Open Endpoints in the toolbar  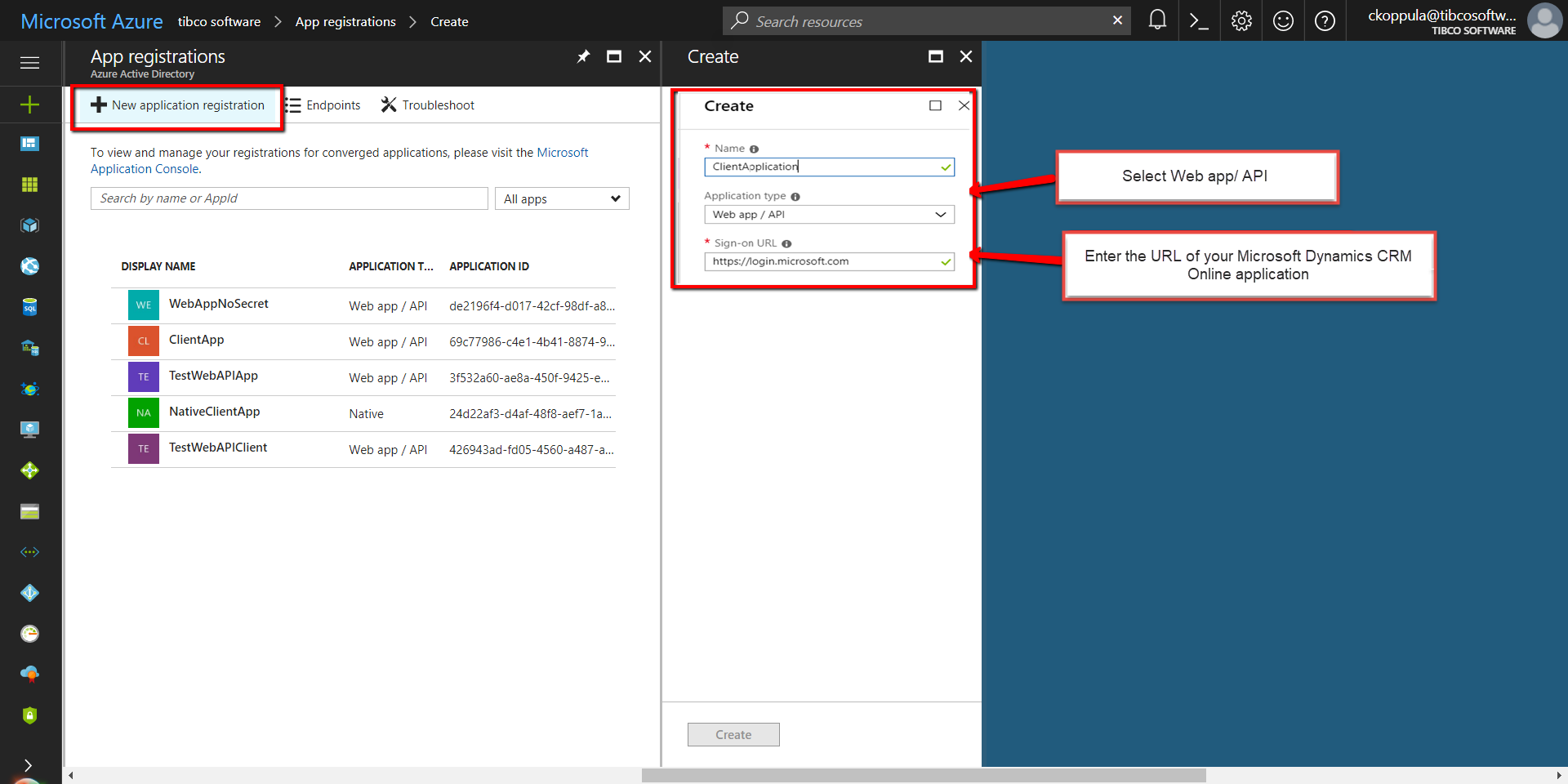coord(323,105)
